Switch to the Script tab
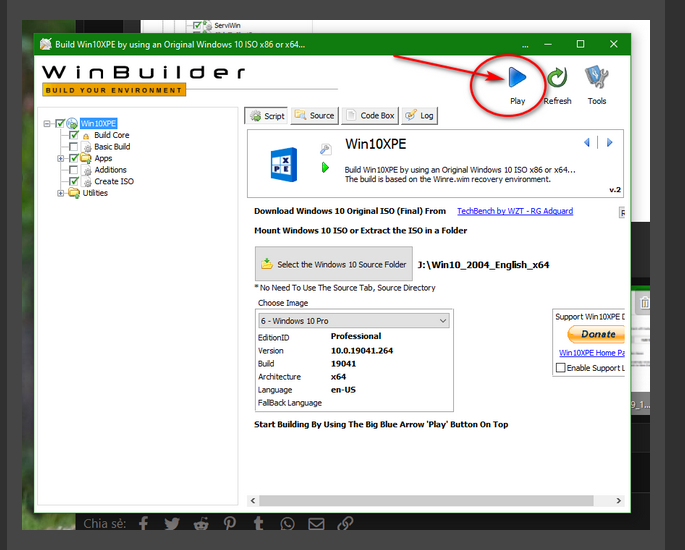685x550 pixels. tap(266, 116)
